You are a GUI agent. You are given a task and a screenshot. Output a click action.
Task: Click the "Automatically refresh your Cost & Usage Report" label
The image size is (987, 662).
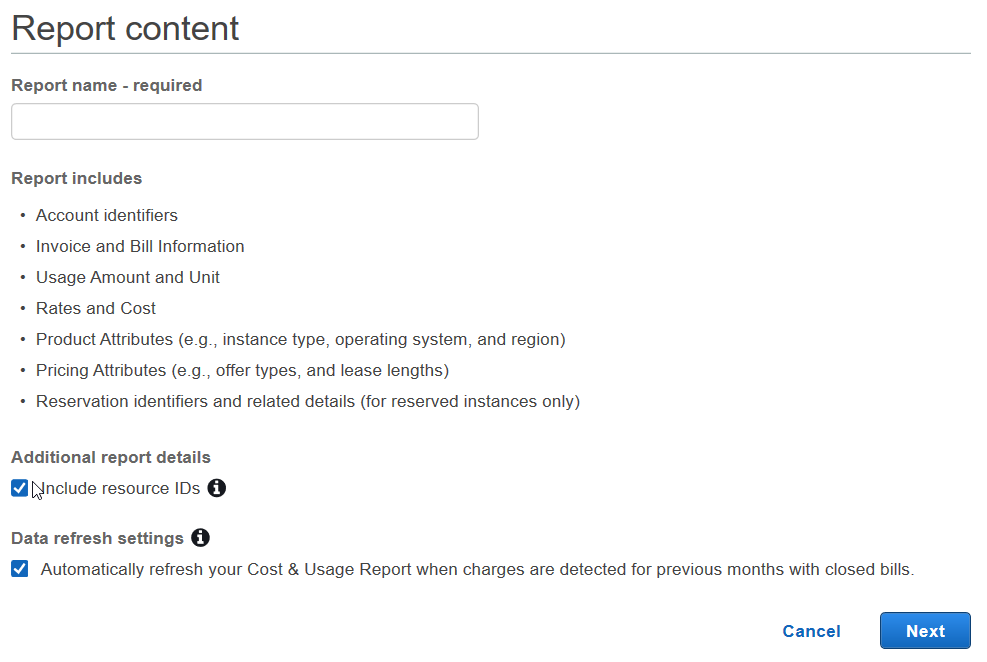click(x=477, y=570)
